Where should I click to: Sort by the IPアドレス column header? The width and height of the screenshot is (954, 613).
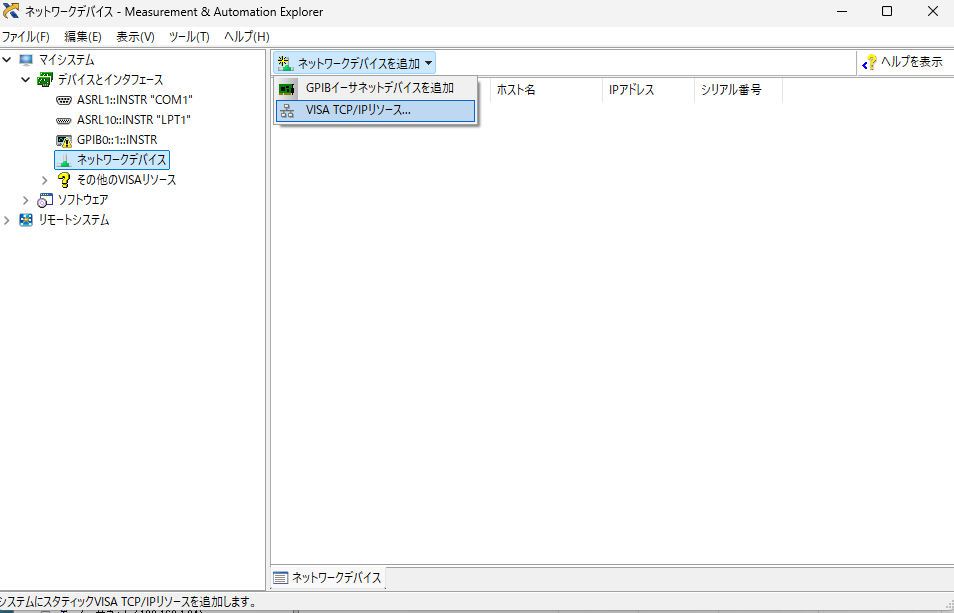click(x=648, y=90)
